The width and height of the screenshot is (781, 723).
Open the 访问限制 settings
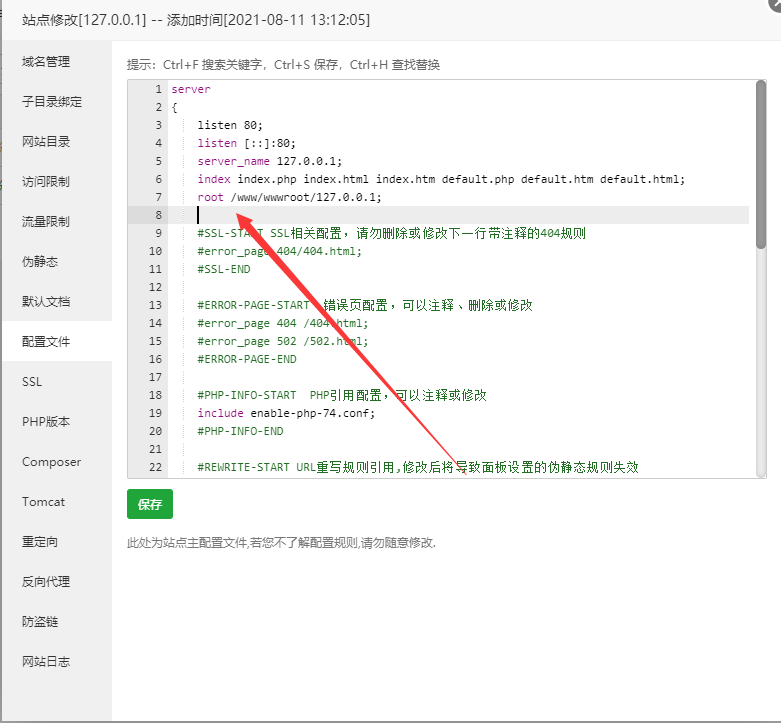pos(46,182)
